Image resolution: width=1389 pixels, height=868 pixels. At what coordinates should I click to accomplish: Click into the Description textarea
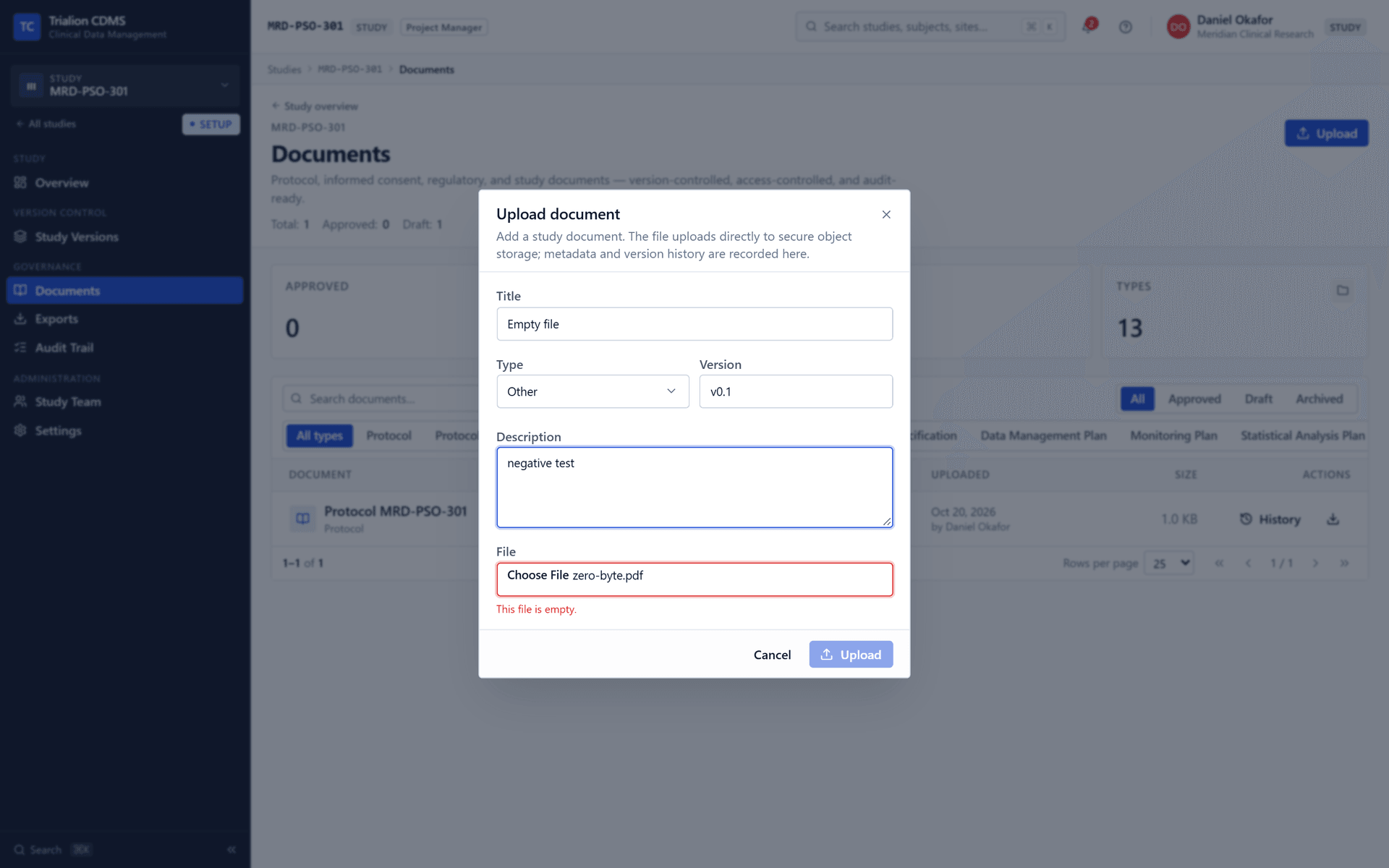[x=694, y=487]
